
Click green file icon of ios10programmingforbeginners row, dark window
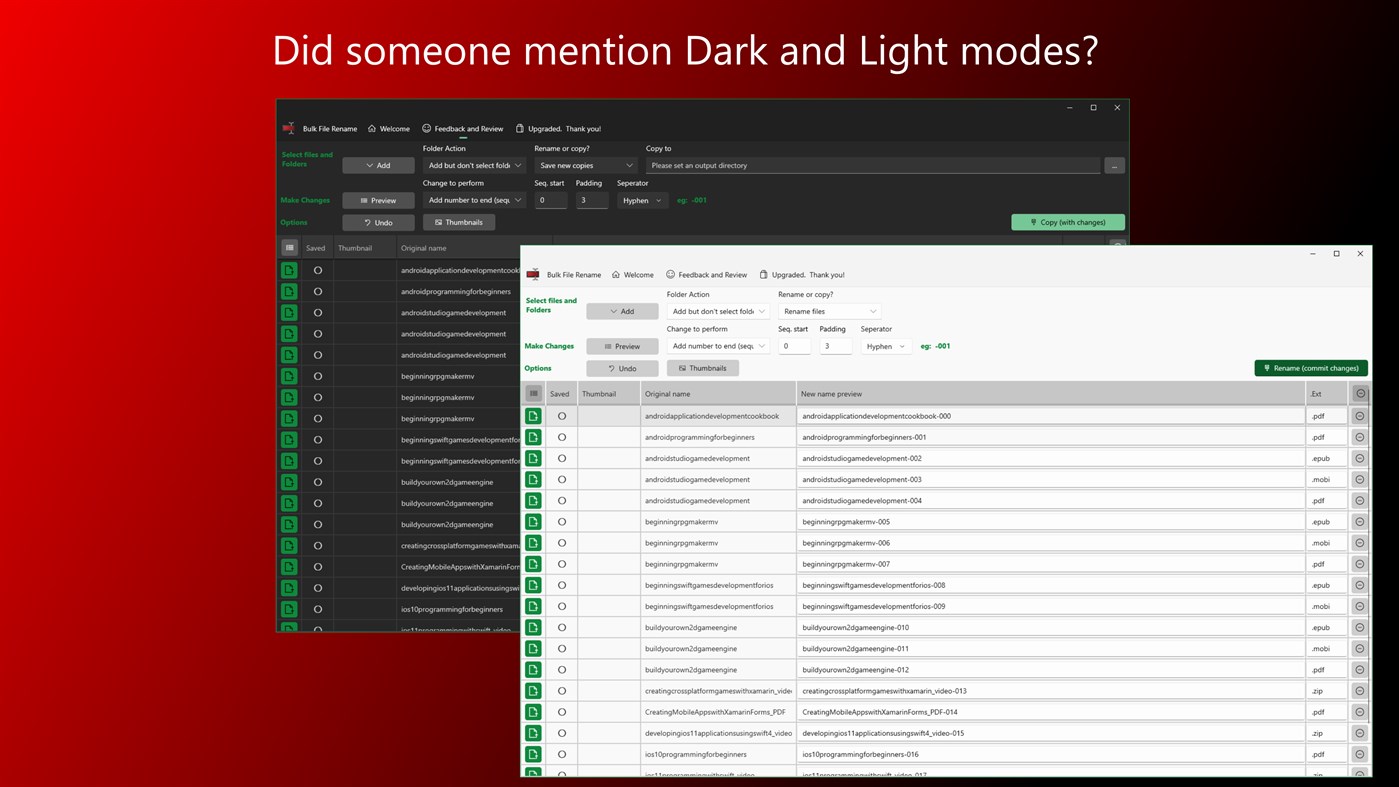[x=289, y=609]
